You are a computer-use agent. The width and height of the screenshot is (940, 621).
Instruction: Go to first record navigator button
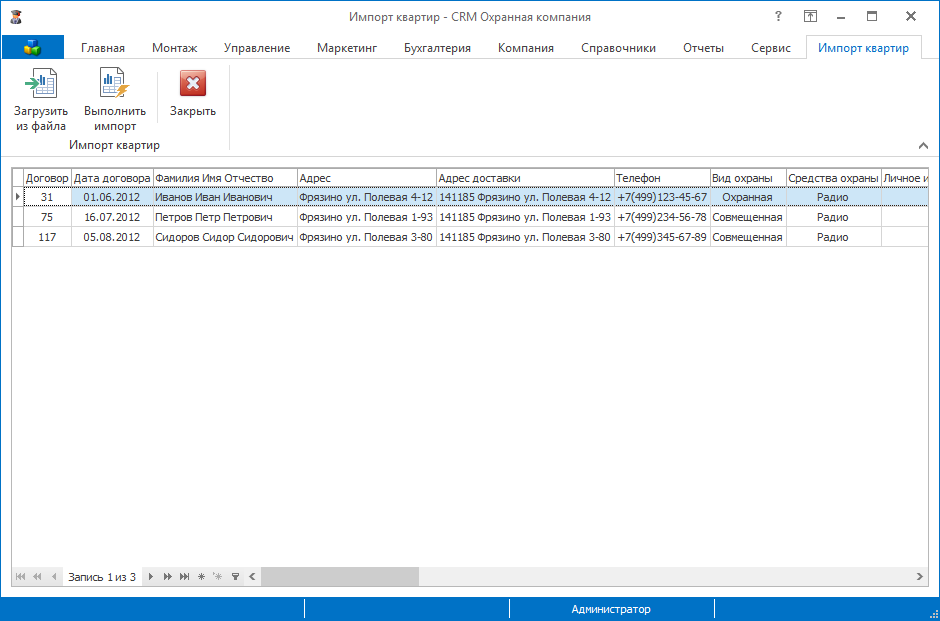tap(20, 577)
